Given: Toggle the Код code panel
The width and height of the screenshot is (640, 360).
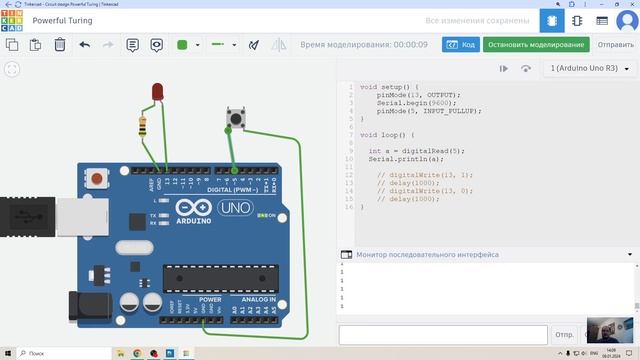Looking at the screenshot, I should [x=460, y=44].
